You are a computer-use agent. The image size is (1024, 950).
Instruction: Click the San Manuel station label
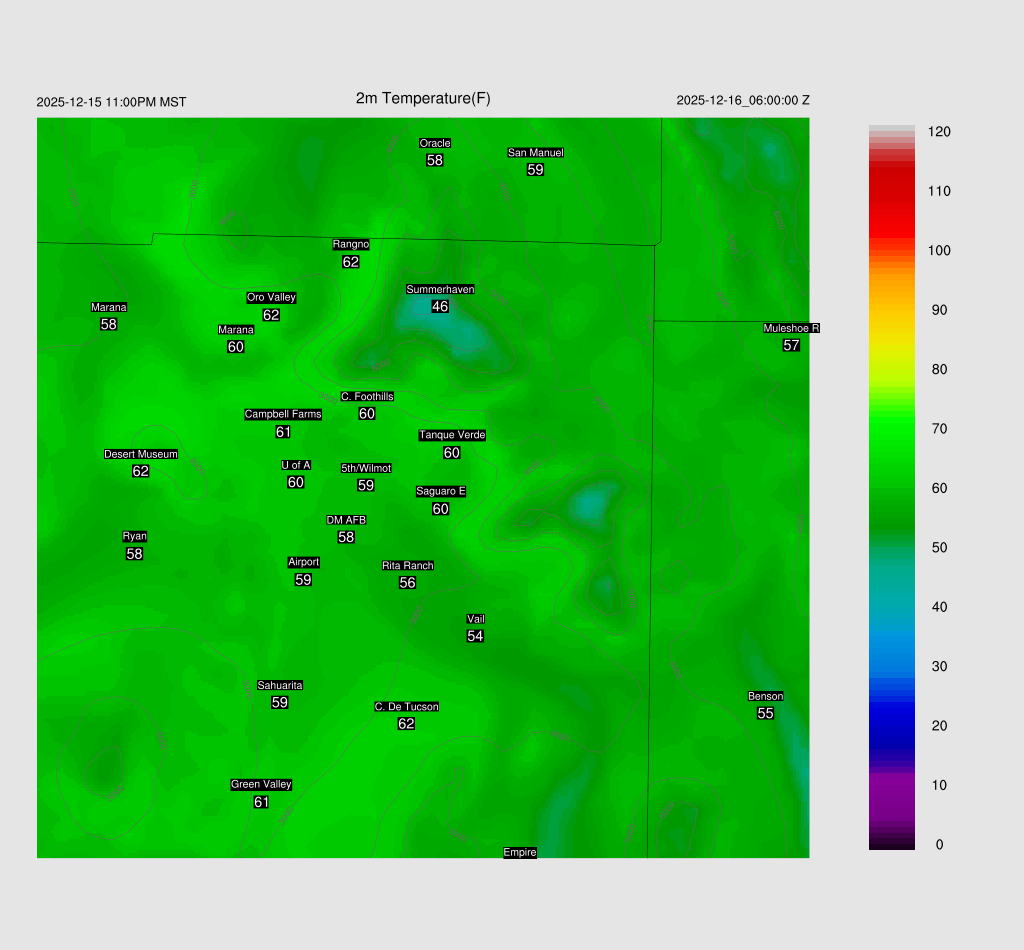[535, 152]
